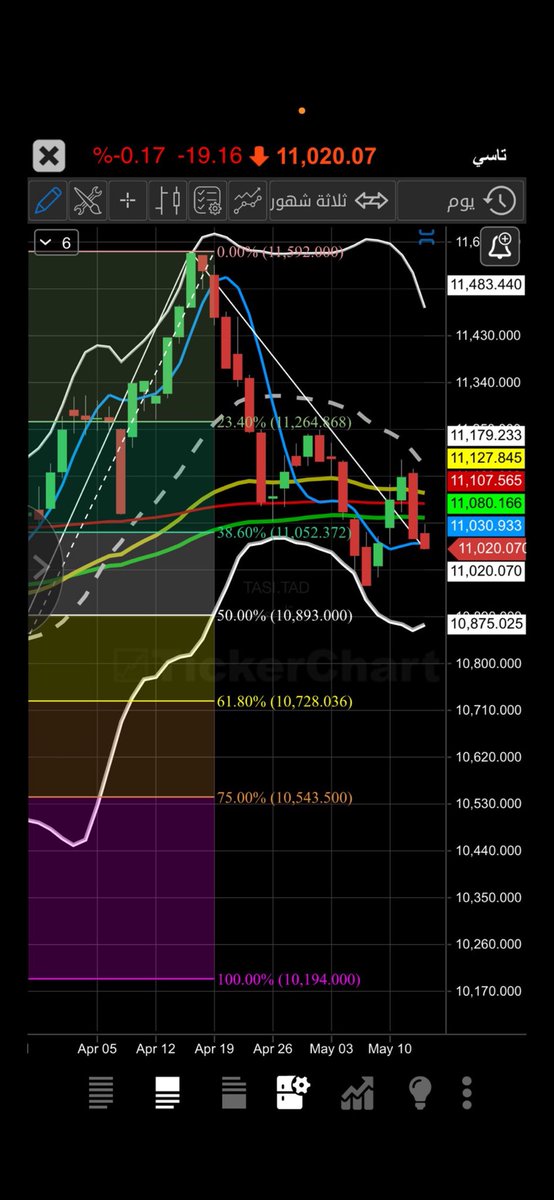
Task: Click the blue 11,030.933 indicator tag
Action: pyautogui.click(x=487, y=525)
